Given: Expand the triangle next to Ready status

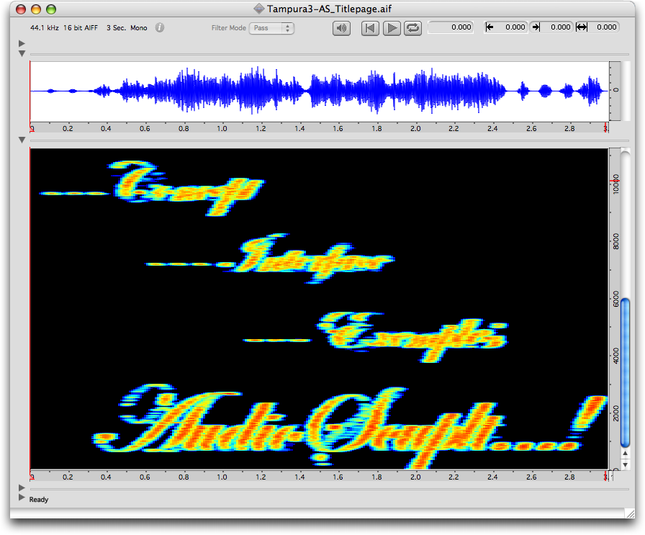Looking at the screenshot, I should (x=22, y=498).
